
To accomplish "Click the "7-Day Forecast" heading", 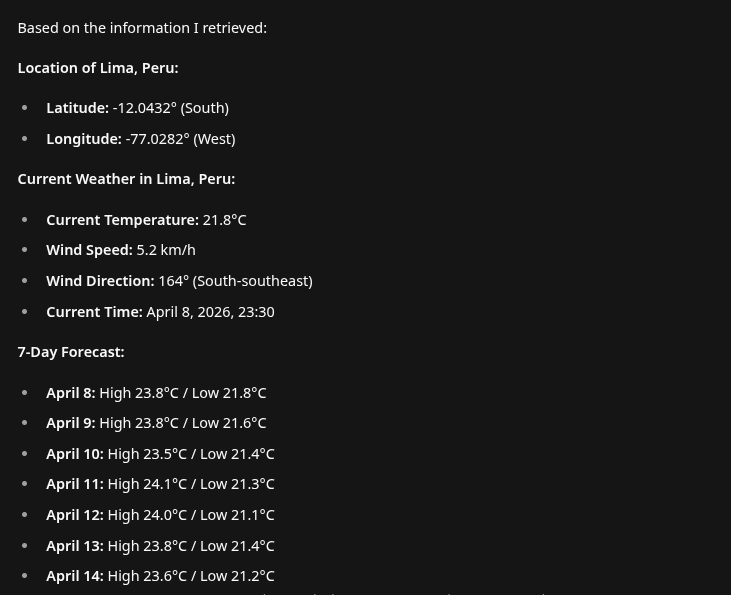I will tap(70, 352).
